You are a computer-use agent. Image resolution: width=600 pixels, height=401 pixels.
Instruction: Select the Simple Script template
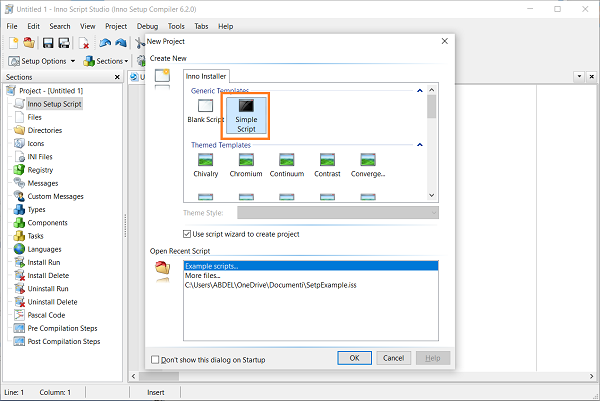(246, 116)
